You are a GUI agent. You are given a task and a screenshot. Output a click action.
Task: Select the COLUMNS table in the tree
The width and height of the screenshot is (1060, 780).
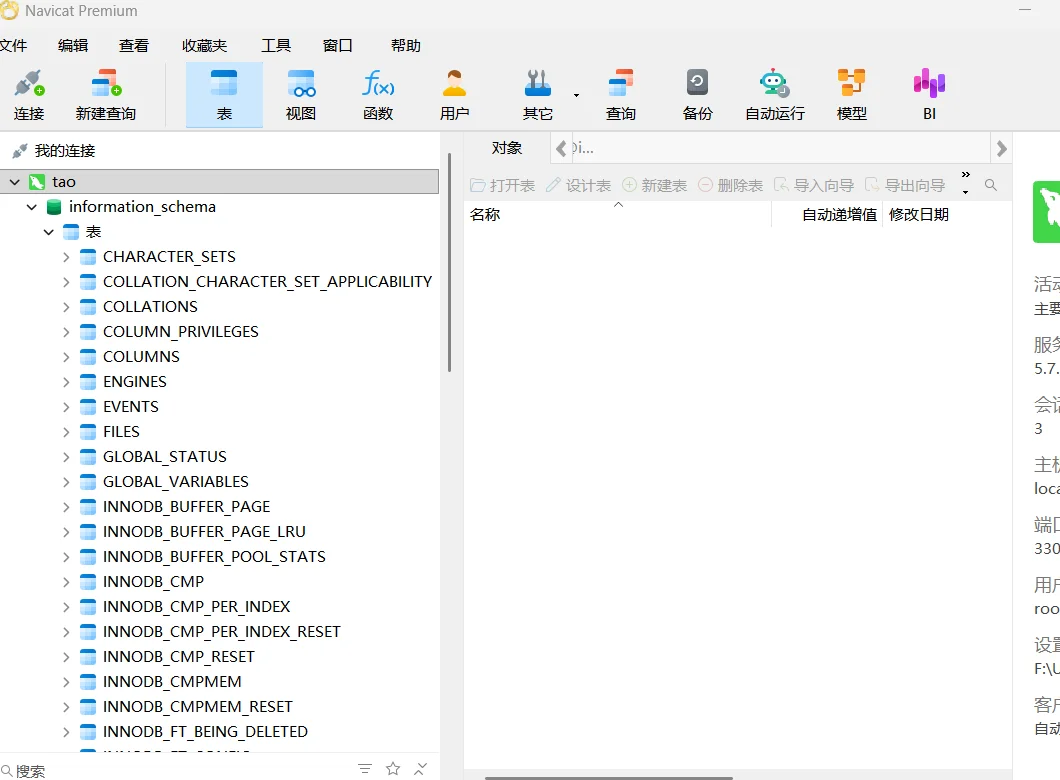click(x=141, y=357)
